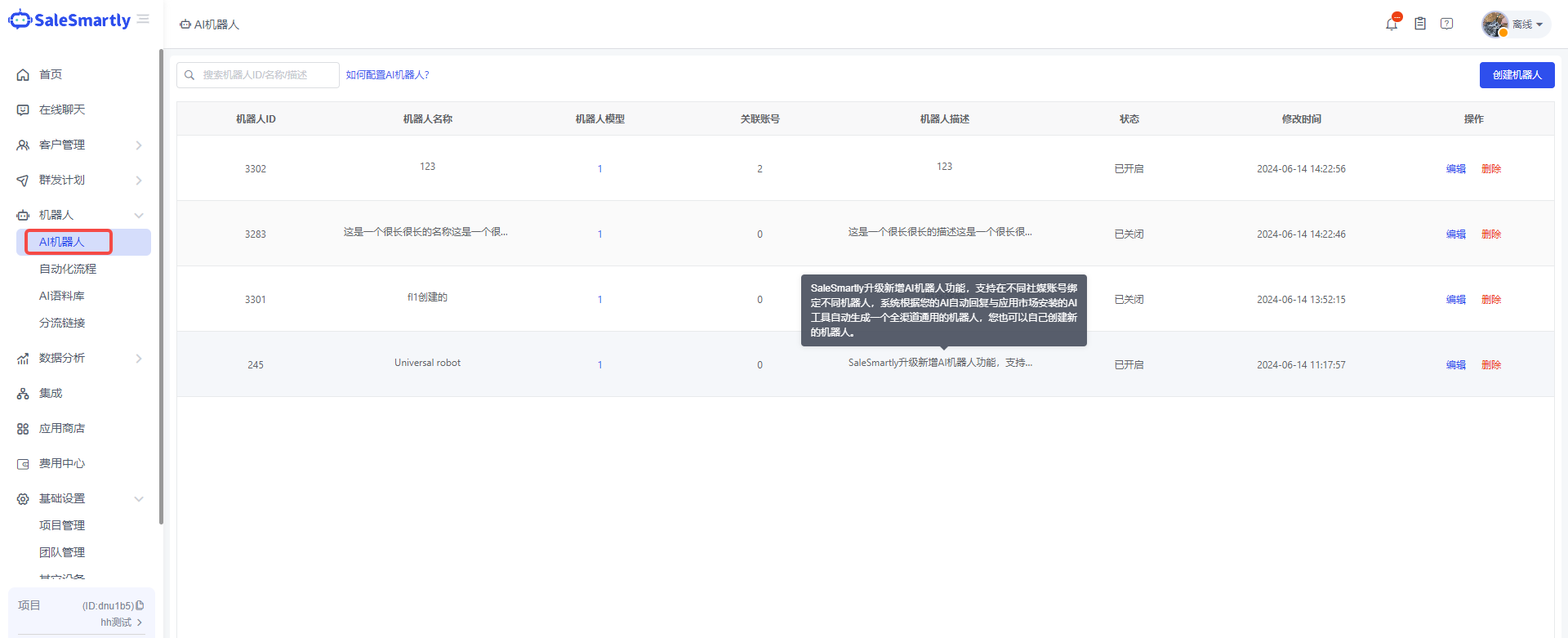Open the offline status dropdown
The height and width of the screenshot is (638, 1568).
(x=1527, y=25)
